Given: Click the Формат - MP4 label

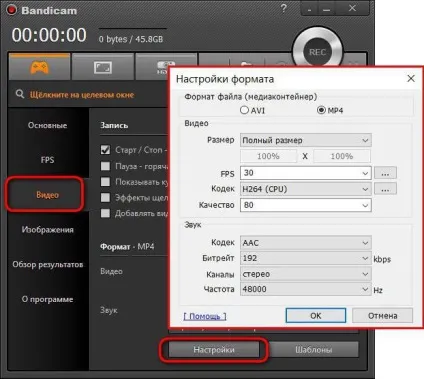Looking at the screenshot, I should (x=127, y=247).
